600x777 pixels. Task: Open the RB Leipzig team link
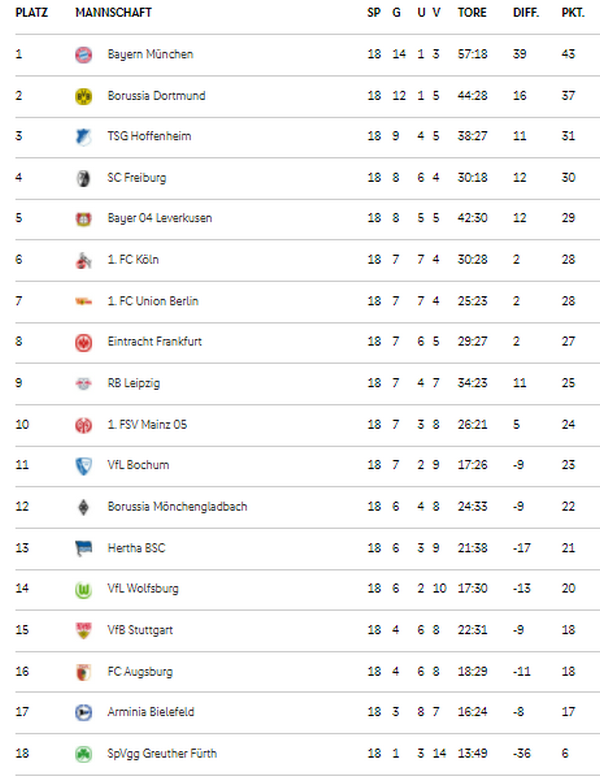(134, 384)
